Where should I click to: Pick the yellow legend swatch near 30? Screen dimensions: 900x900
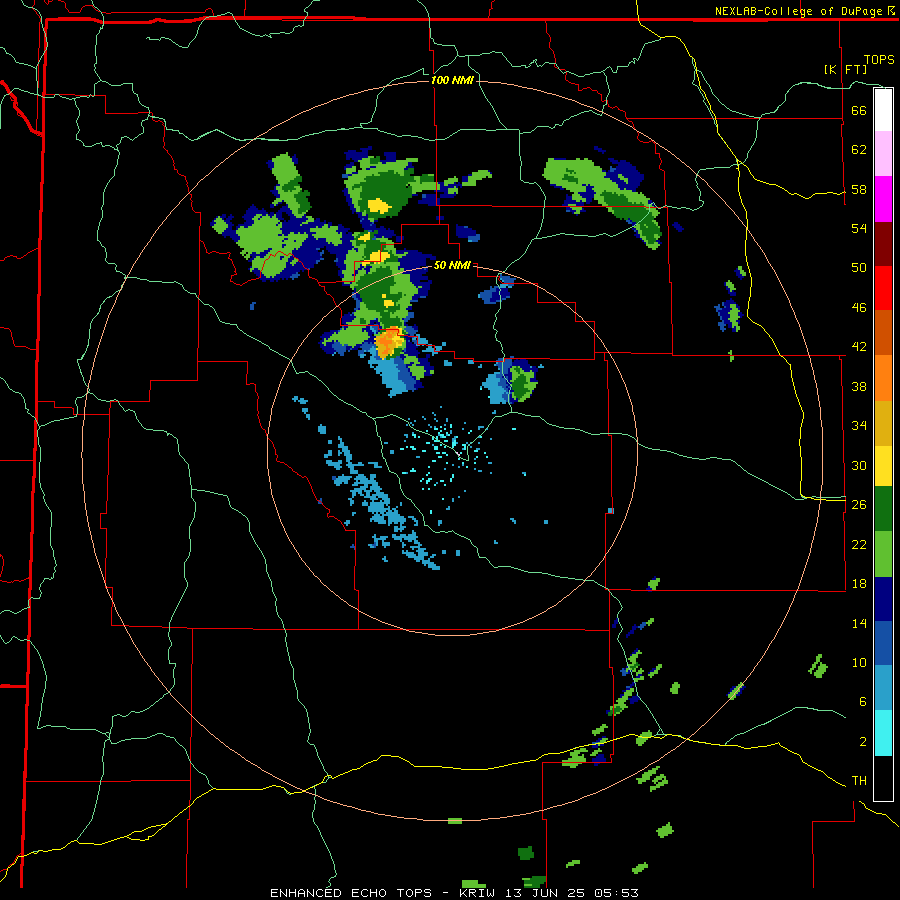tap(883, 466)
